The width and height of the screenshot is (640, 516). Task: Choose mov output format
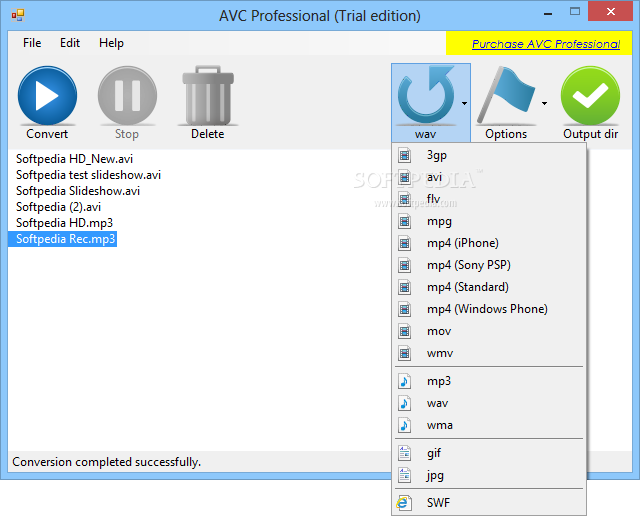[489, 331]
